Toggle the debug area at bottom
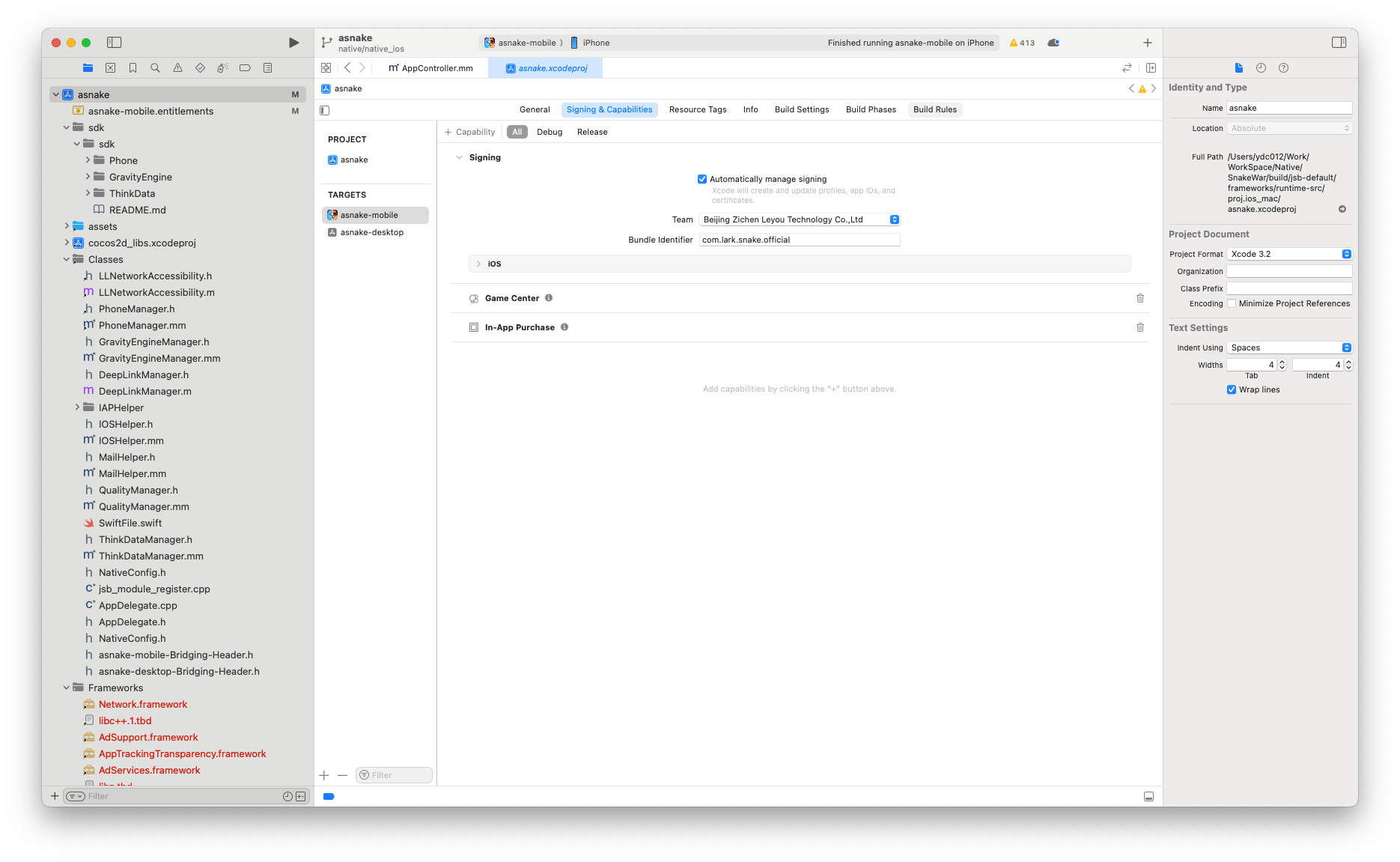This screenshot has height=862, width=1400. 1148,797
